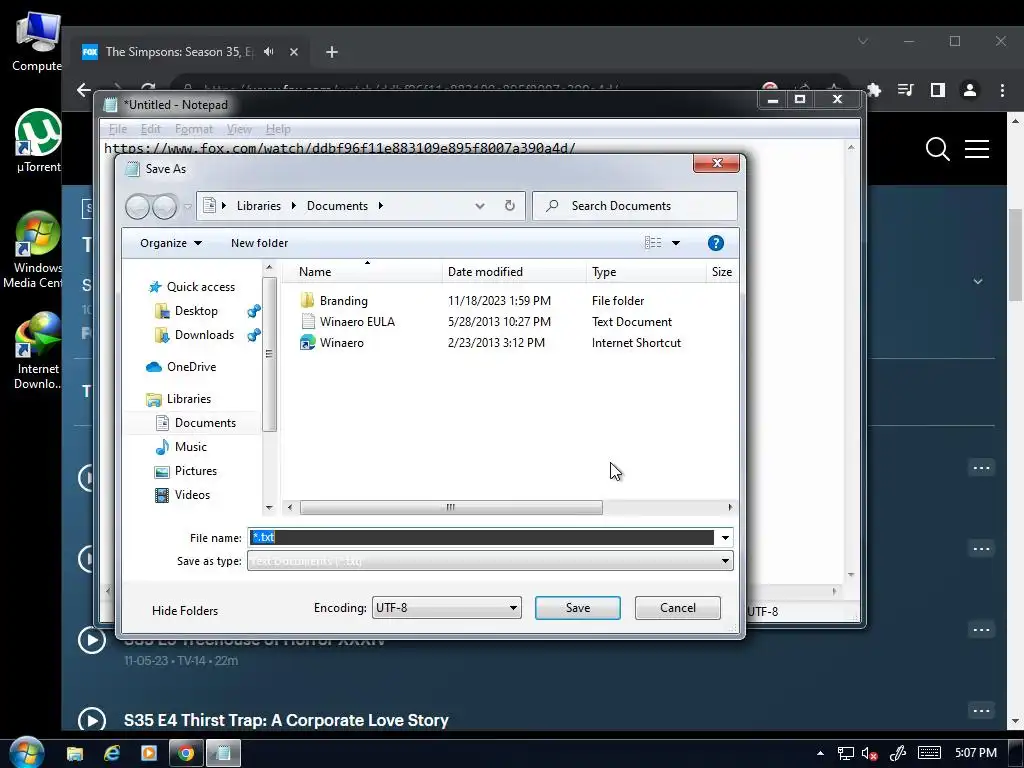
Task: Click Cancel in the Save As dialog
Action: [x=677, y=607]
